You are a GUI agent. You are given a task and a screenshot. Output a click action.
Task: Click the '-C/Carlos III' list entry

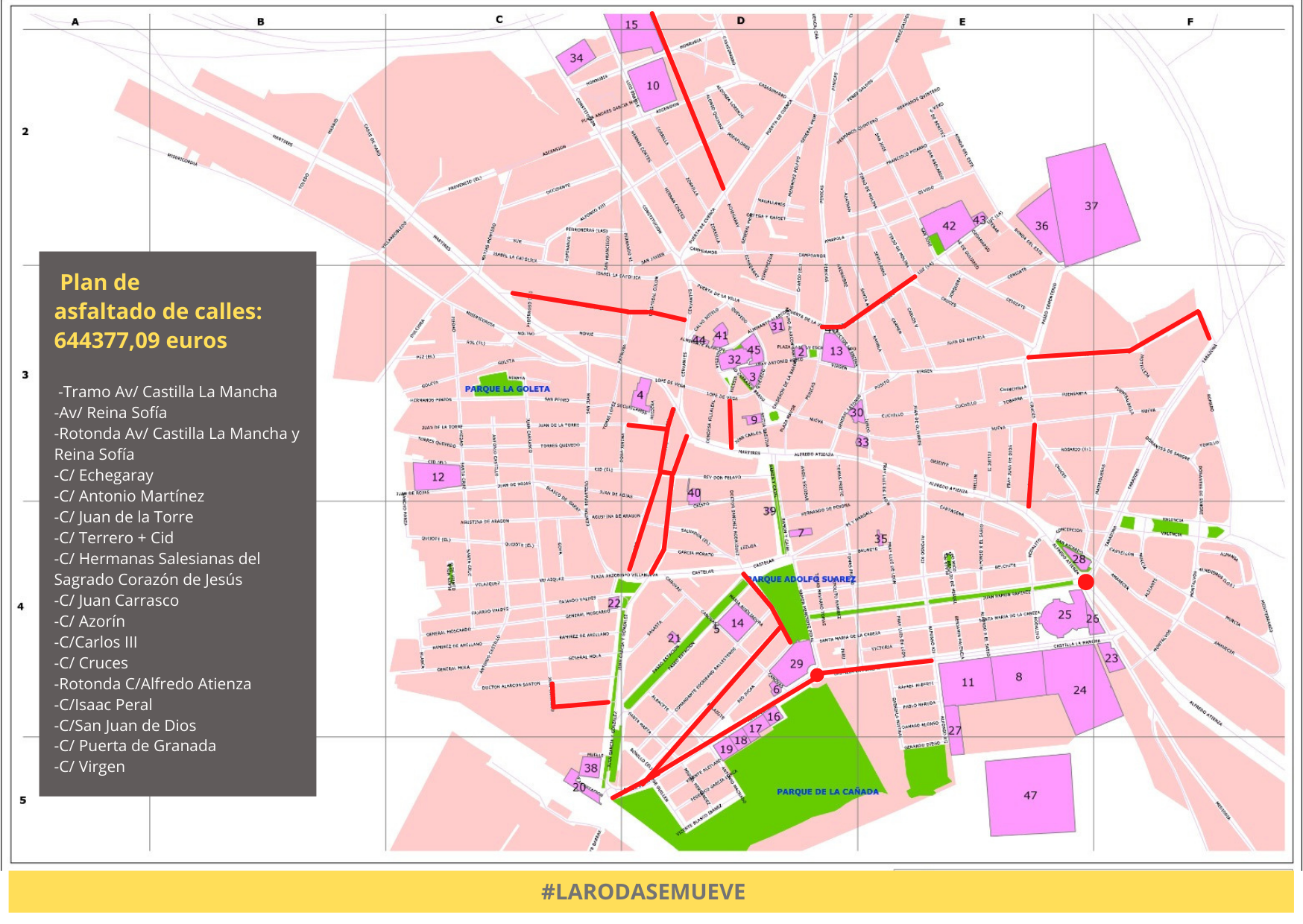coord(95,642)
